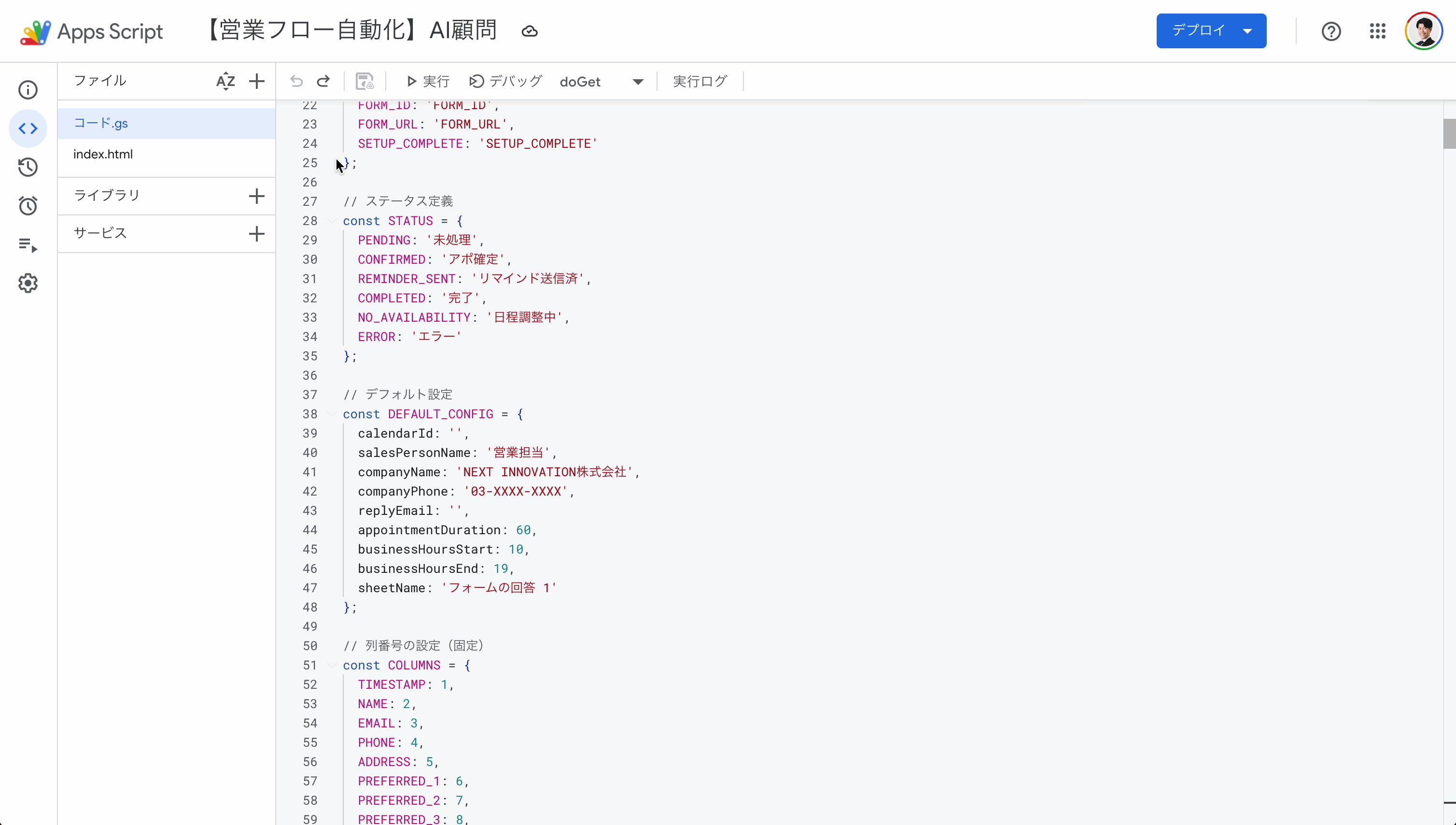Click the editor vertical scrollbar thumb
The height and width of the screenshot is (825, 1456).
1449,133
